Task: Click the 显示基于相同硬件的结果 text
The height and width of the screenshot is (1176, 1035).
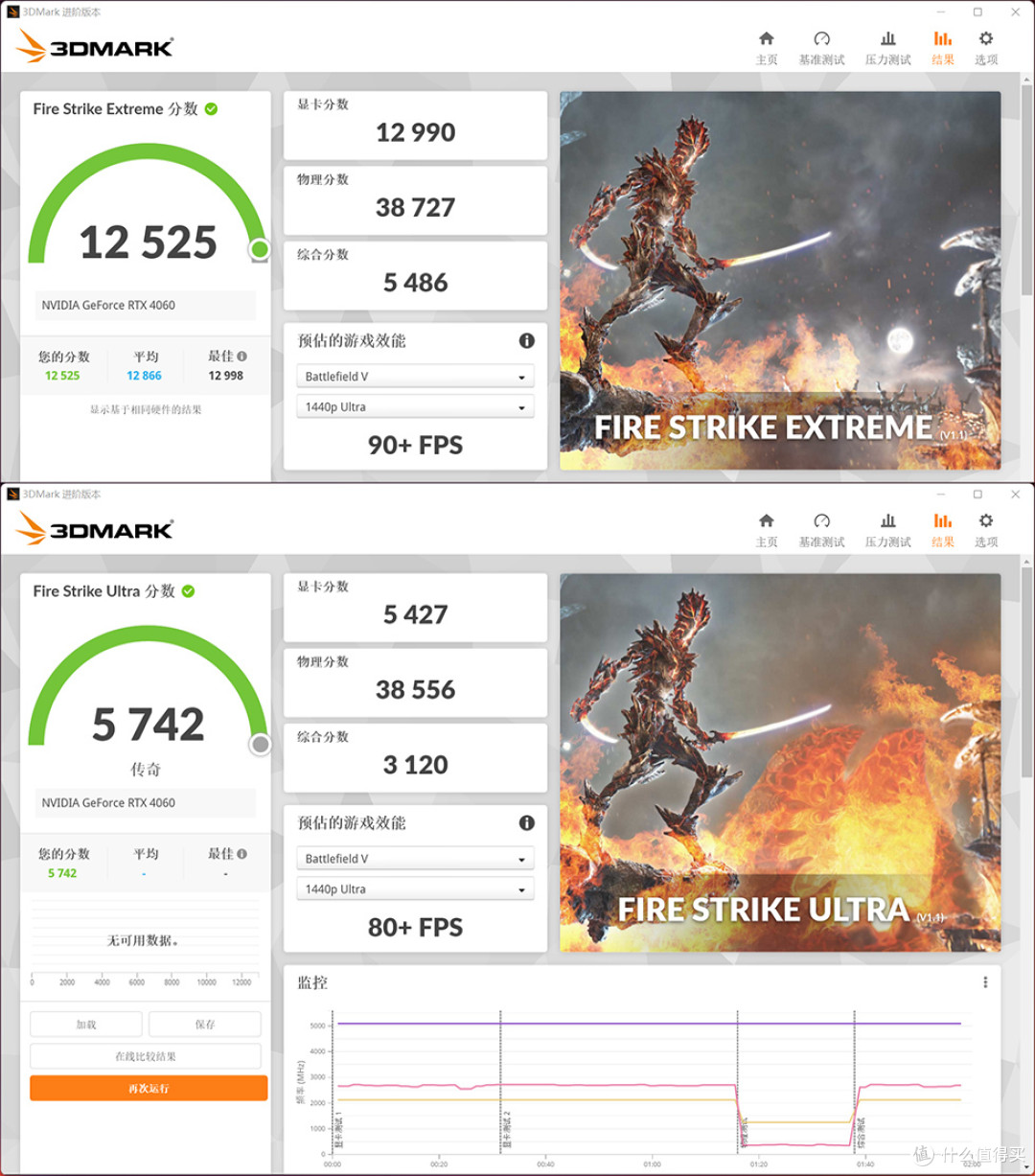Action: click(146, 409)
